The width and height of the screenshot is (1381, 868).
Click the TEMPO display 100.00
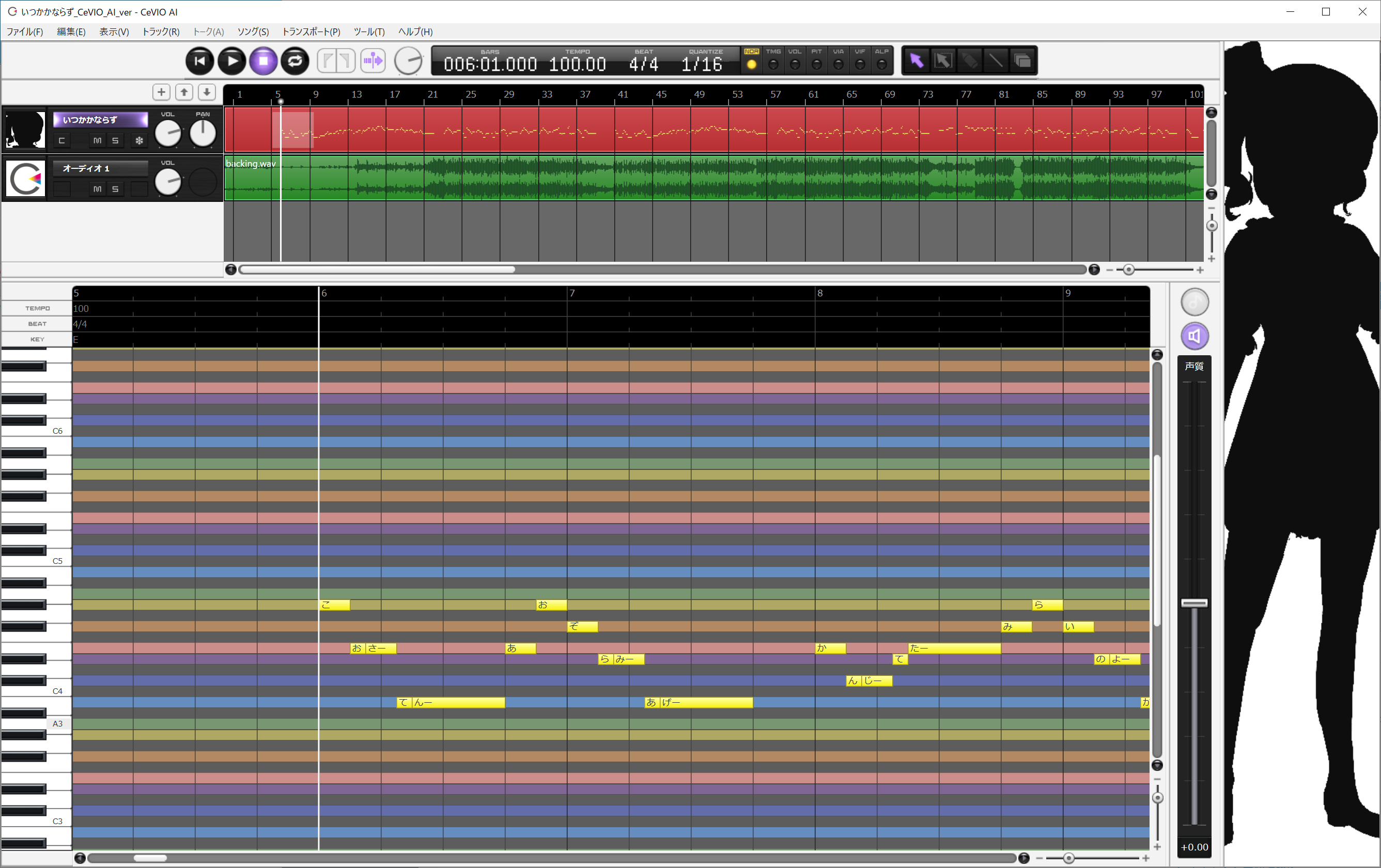click(x=578, y=64)
